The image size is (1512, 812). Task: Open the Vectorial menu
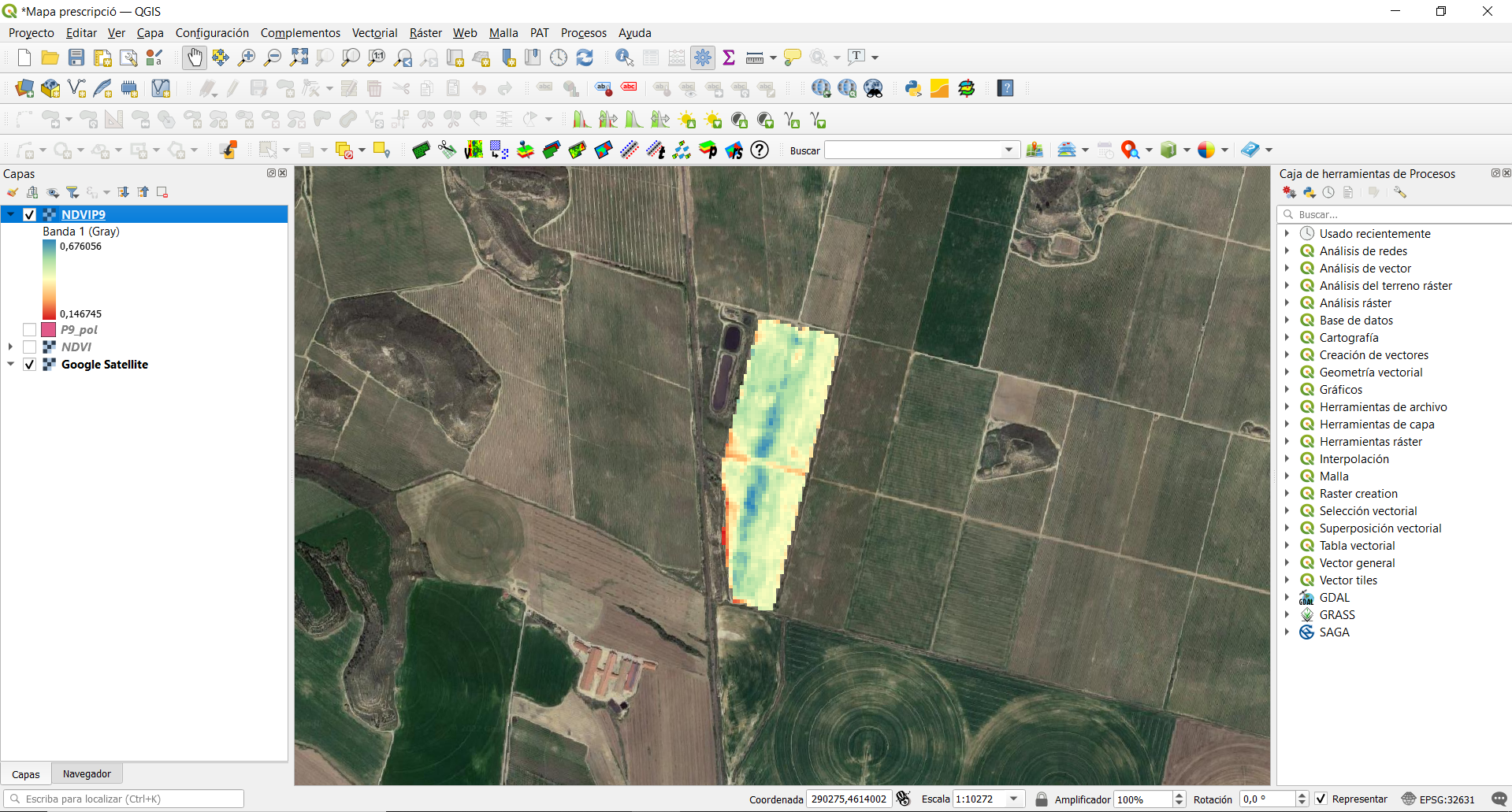click(374, 33)
